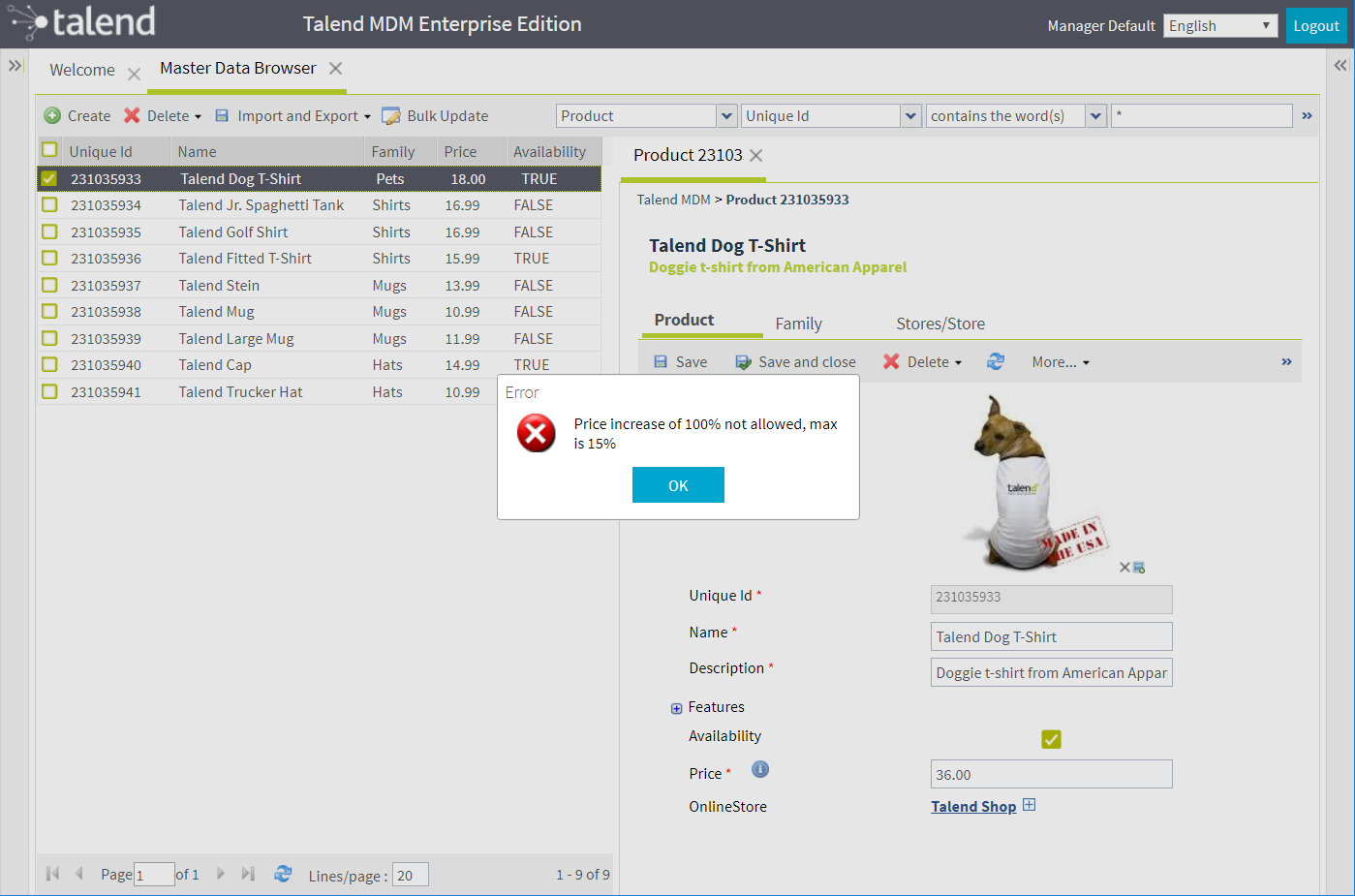This screenshot has height=896, width=1355.
Task: Click the Talend MDM breadcrumb
Action: [673, 200]
